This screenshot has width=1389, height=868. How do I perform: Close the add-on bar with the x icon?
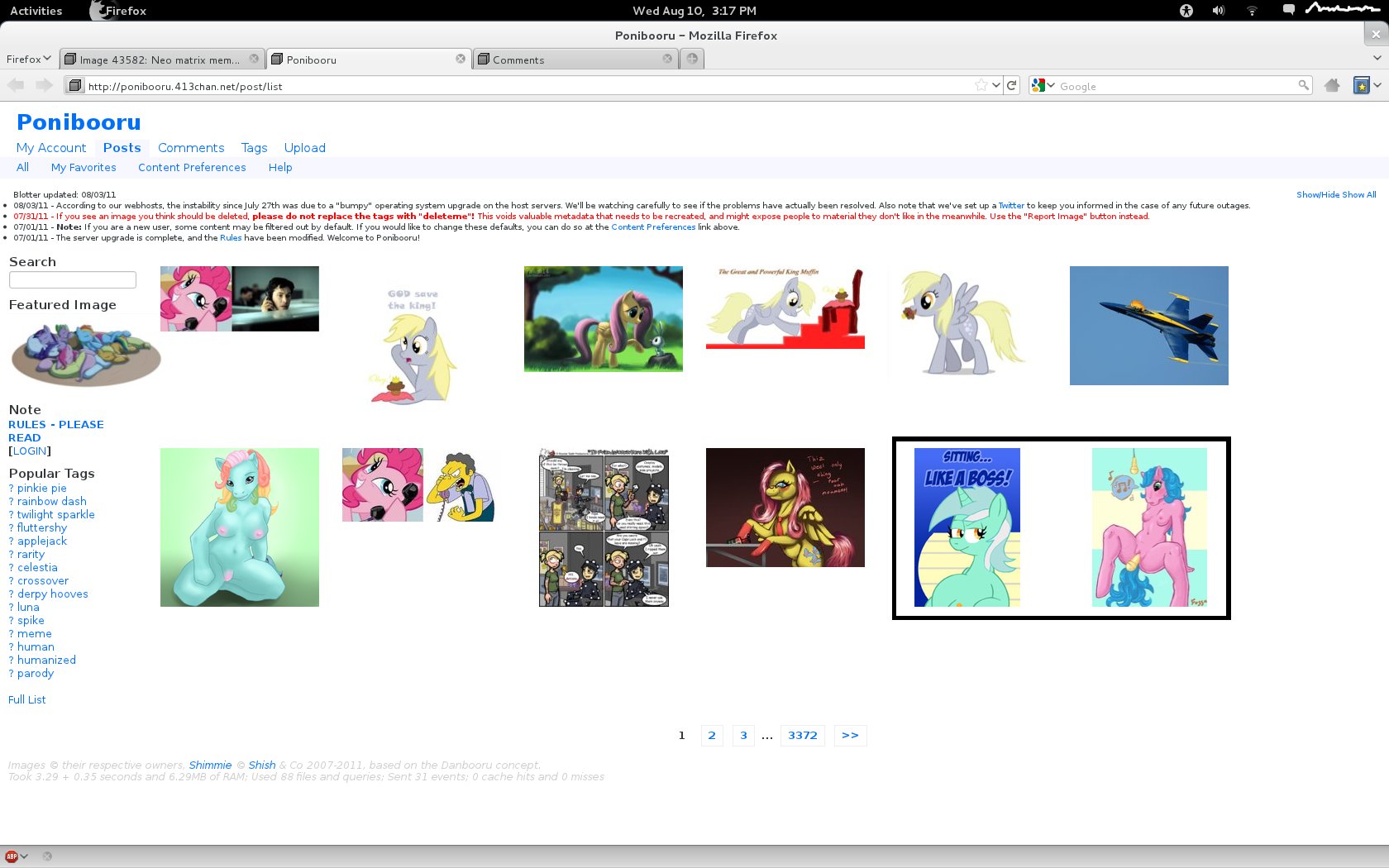[47, 856]
